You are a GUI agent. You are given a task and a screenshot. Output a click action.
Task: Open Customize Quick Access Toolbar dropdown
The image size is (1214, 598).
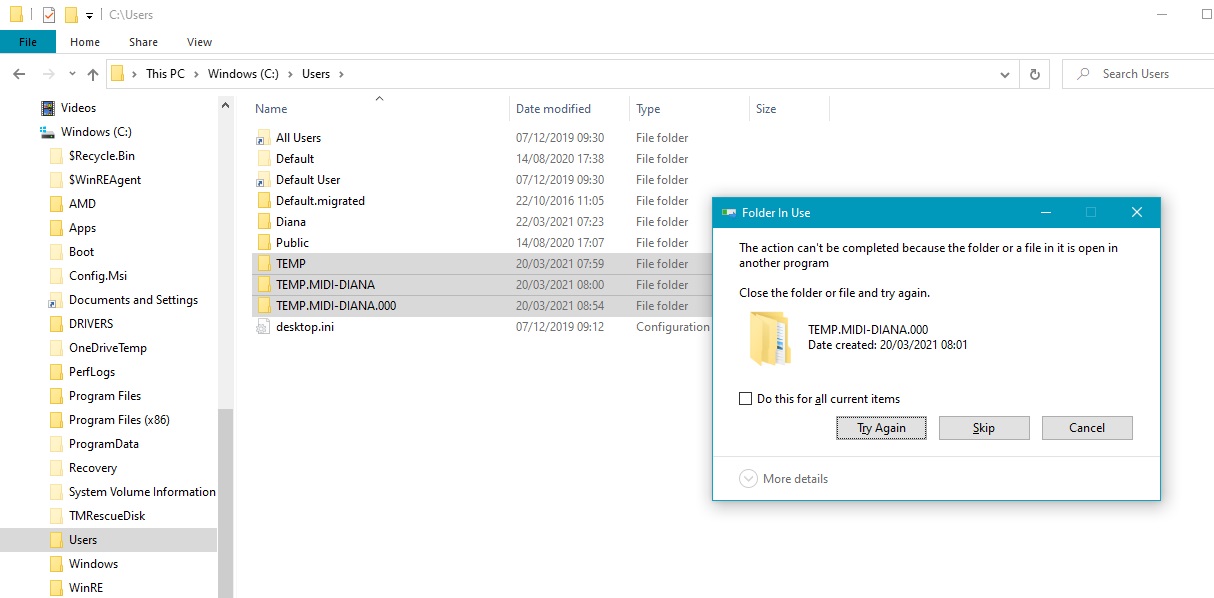click(89, 16)
